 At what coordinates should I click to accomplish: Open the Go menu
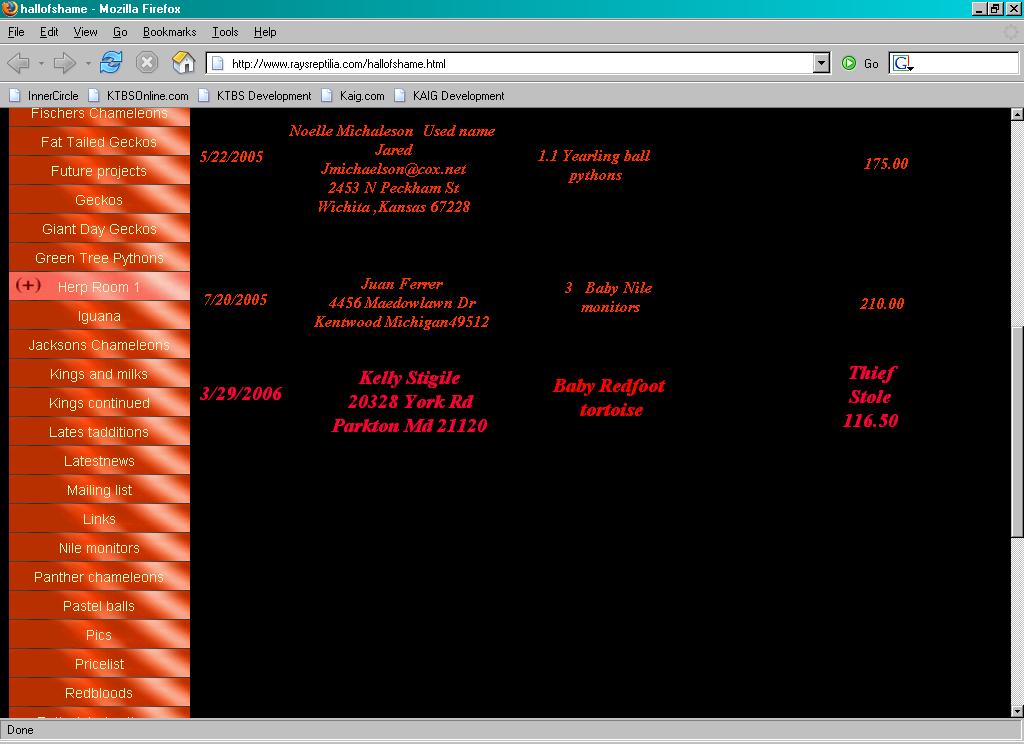pos(120,31)
